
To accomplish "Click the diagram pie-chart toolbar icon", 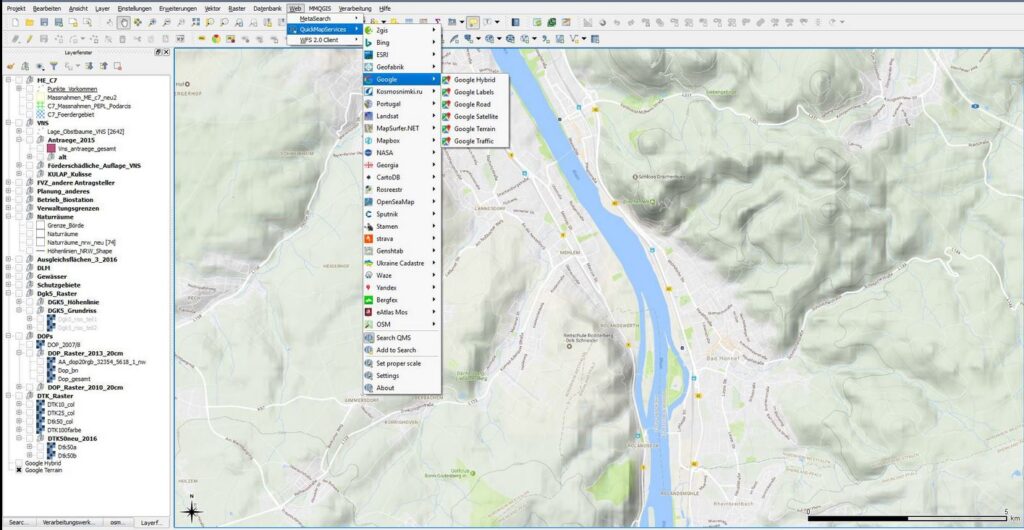I will pos(216,39).
